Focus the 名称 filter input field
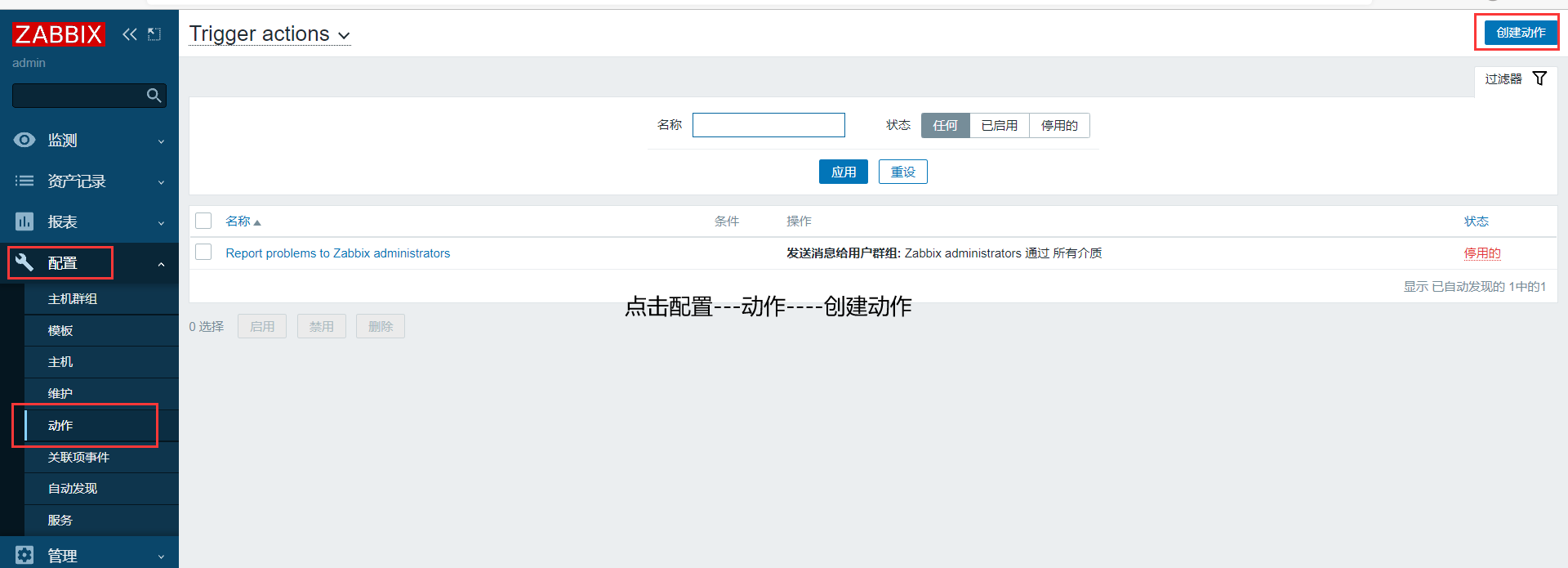This screenshot has width=1568, height=568. click(768, 125)
